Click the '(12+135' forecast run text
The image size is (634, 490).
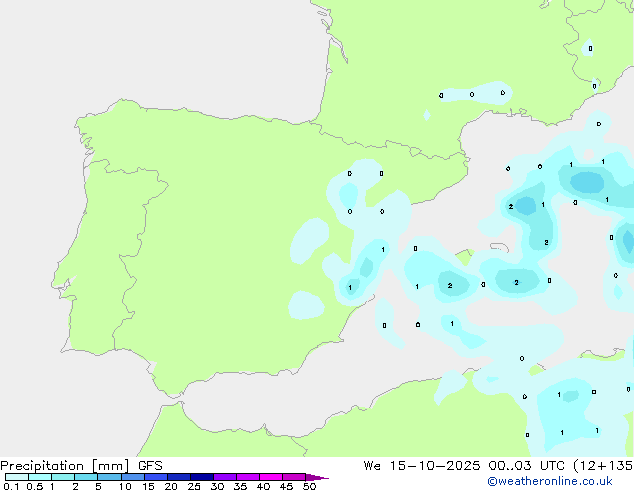click(602, 466)
